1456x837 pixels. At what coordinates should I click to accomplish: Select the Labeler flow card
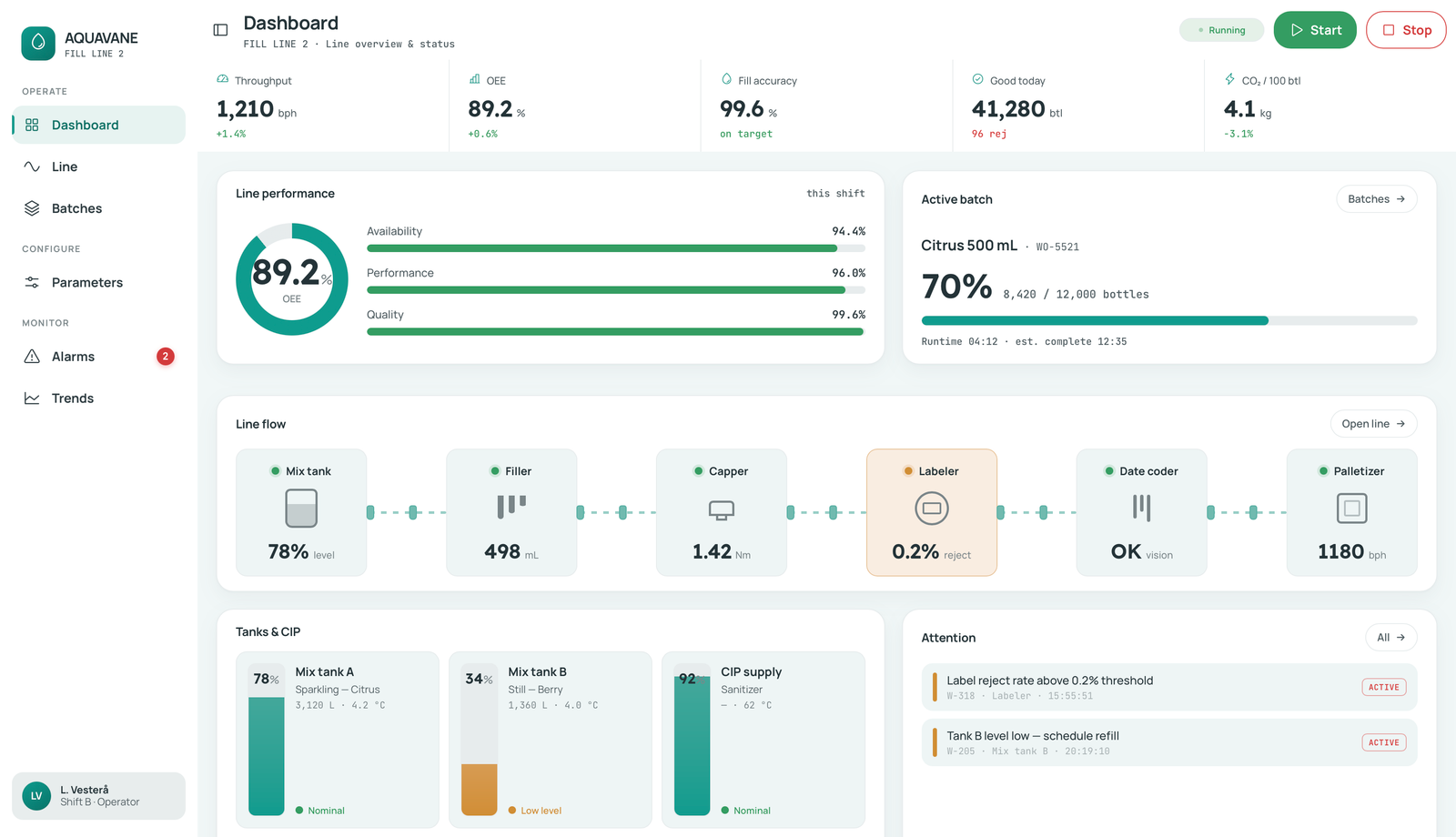click(932, 512)
